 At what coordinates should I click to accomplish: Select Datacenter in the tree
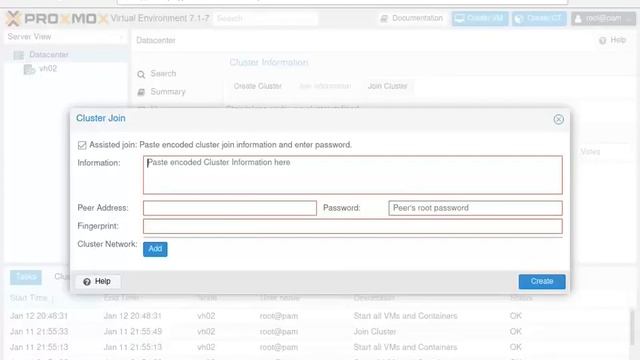pos(49,54)
